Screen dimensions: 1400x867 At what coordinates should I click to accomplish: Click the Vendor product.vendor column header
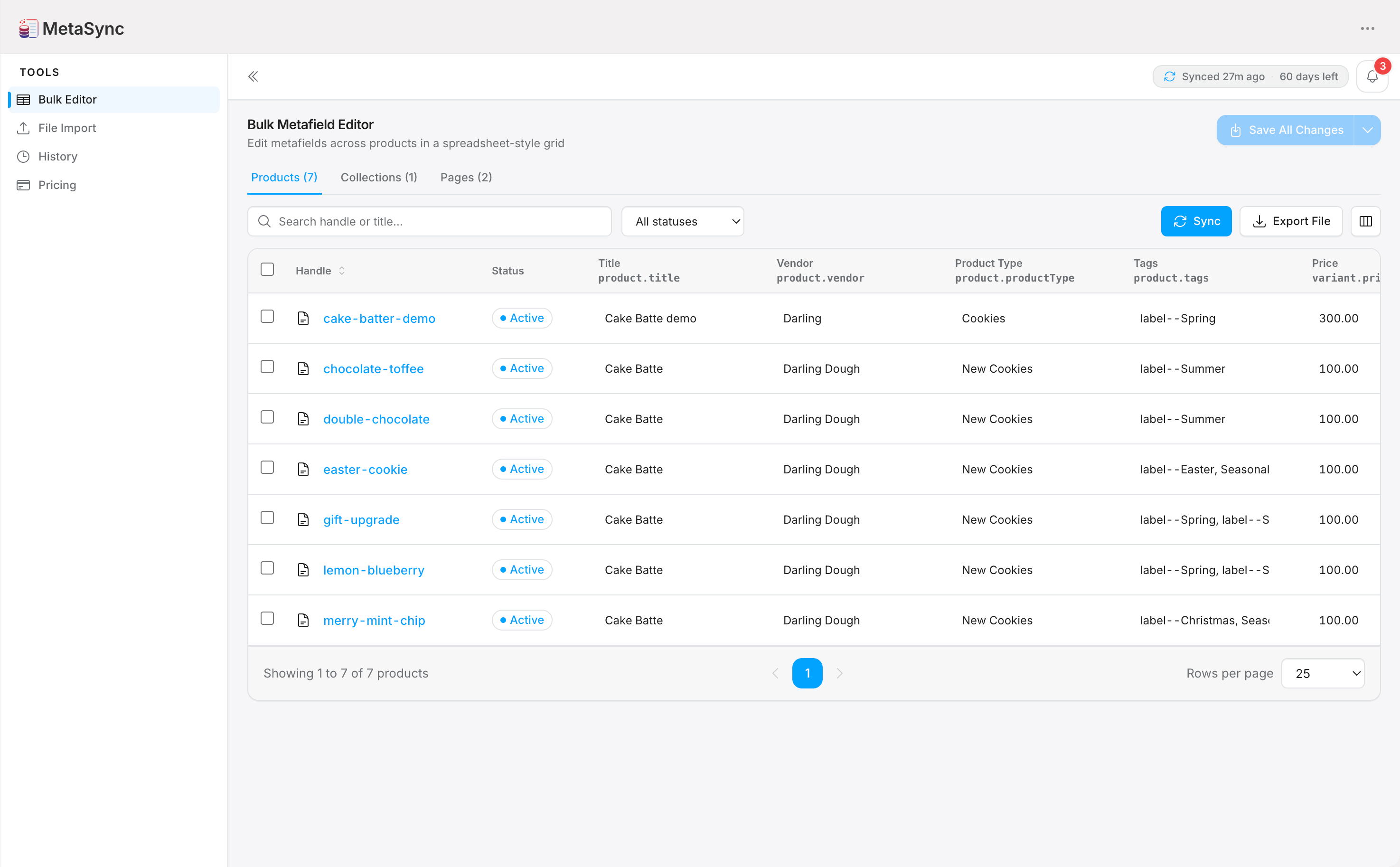click(820, 271)
